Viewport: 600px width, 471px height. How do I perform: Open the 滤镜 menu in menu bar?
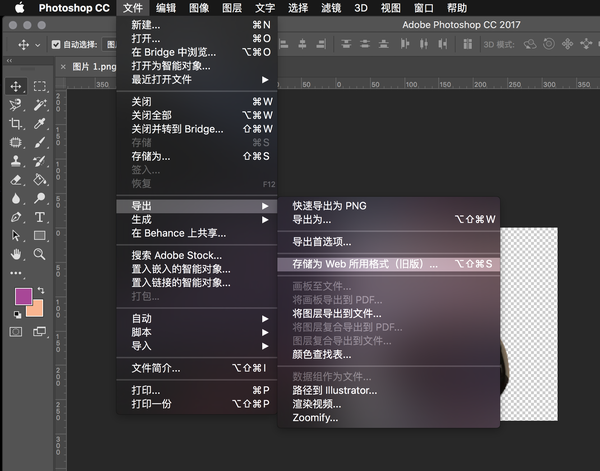[331, 8]
